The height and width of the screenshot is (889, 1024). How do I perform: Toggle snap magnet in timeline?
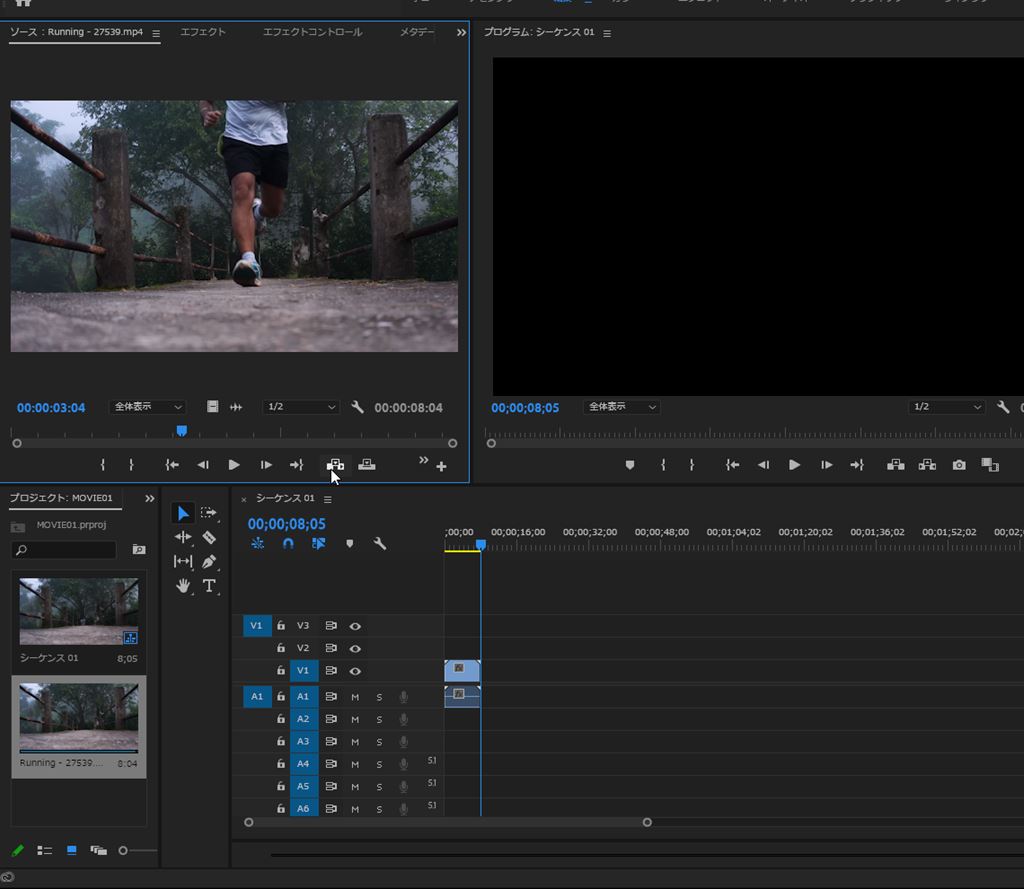(288, 544)
